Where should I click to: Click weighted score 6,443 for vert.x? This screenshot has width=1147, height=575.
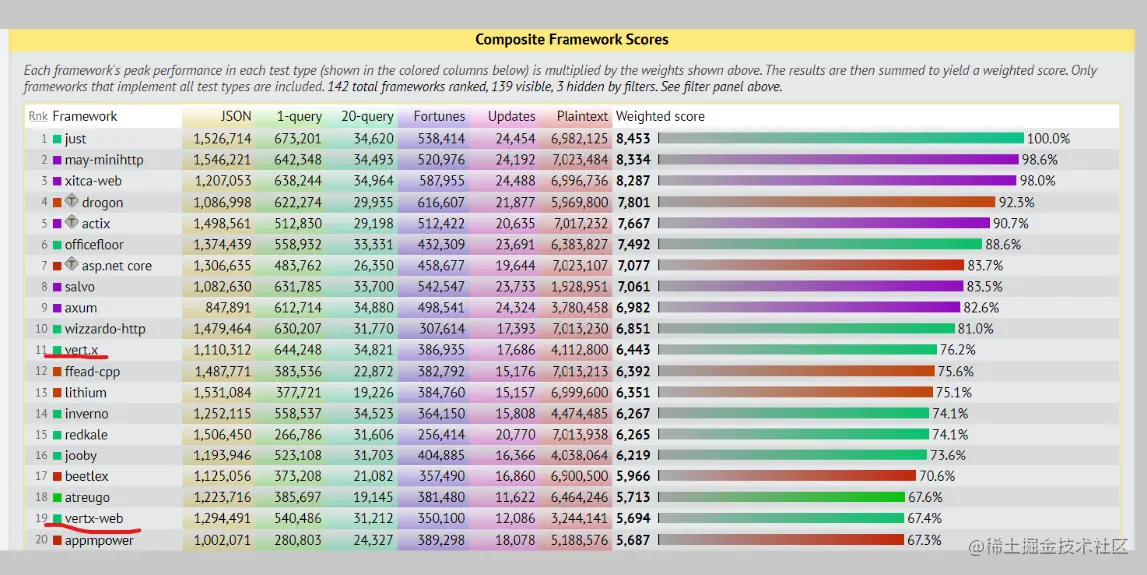(x=633, y=350)
